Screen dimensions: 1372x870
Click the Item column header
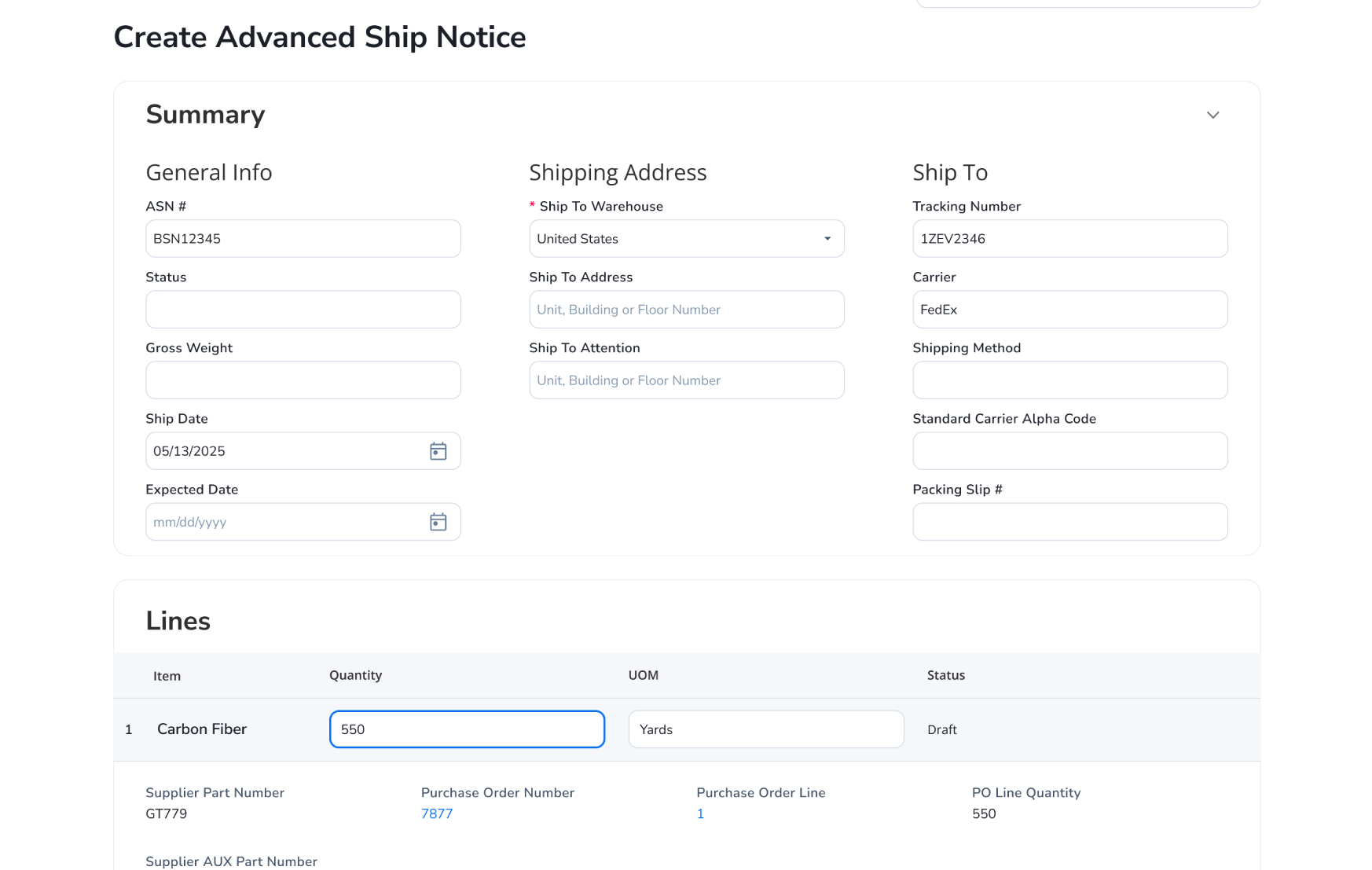tap(167, 676)
